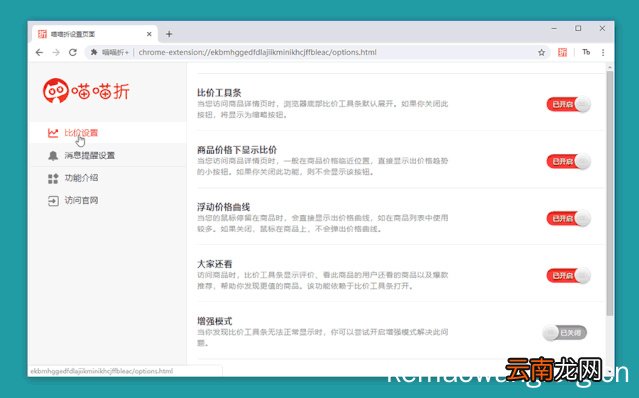Toggle the 大家还看 switch

point(568,275)
